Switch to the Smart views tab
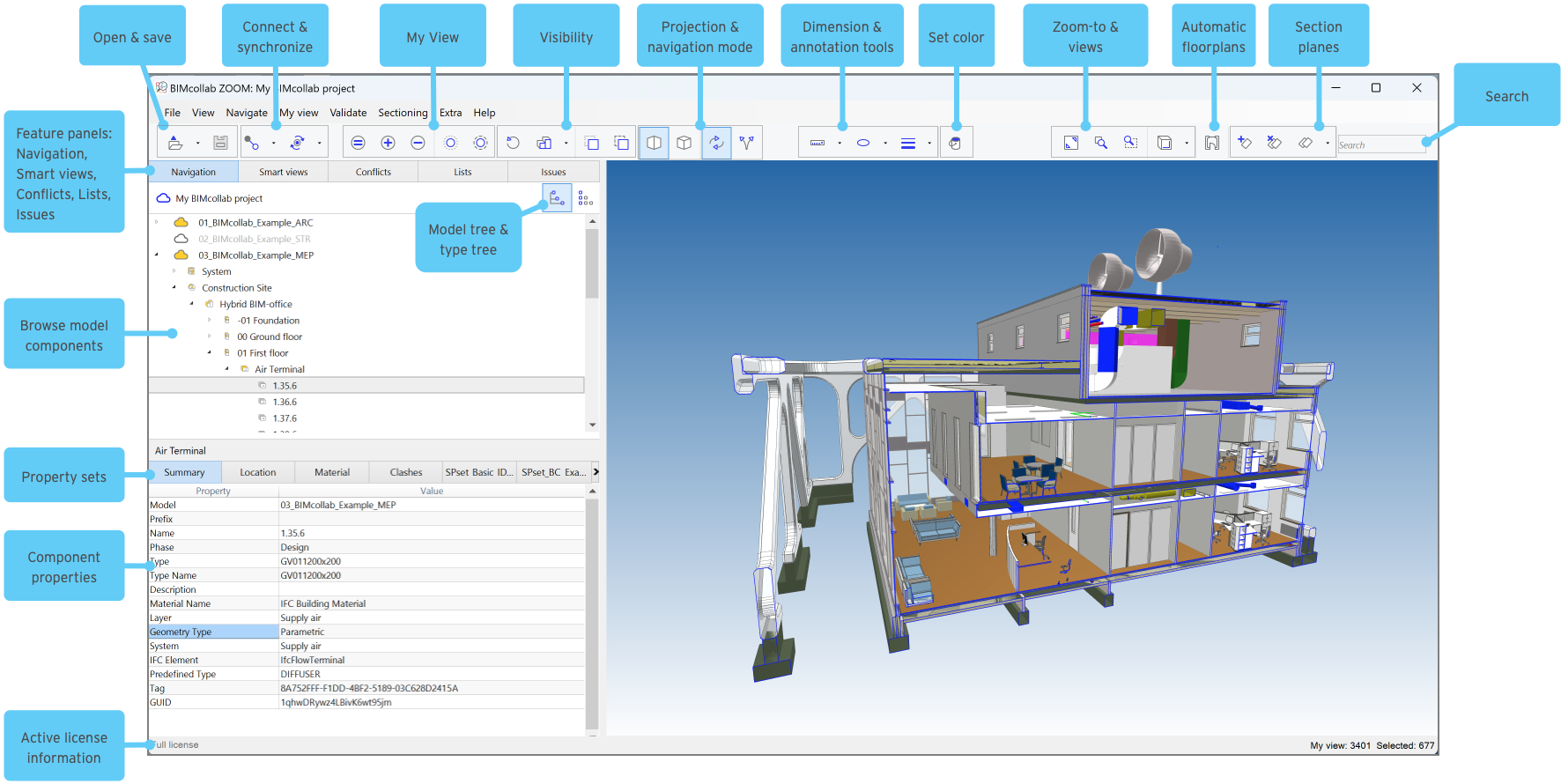 [x=284, y=172]
